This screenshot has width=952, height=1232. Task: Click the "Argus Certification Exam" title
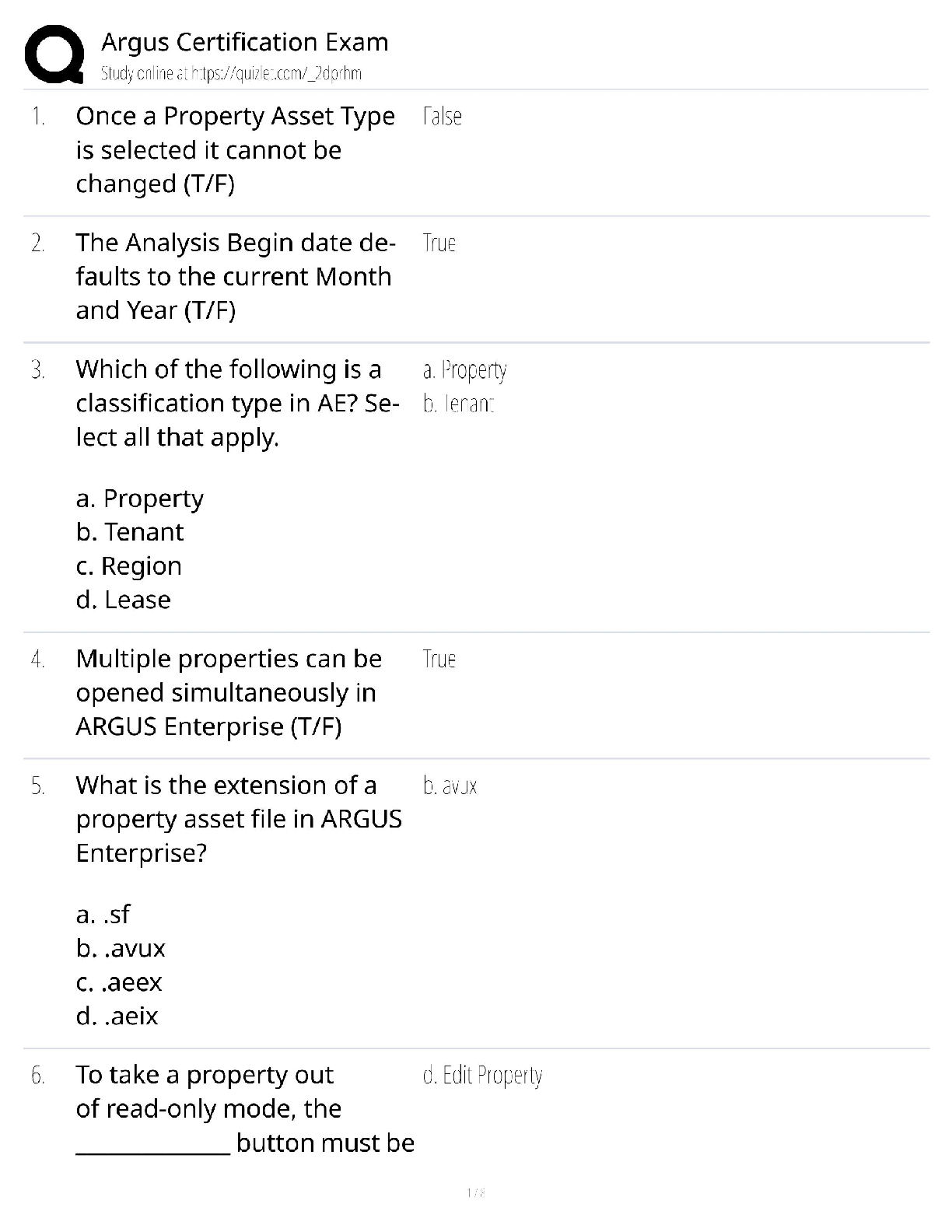point(244,42)
